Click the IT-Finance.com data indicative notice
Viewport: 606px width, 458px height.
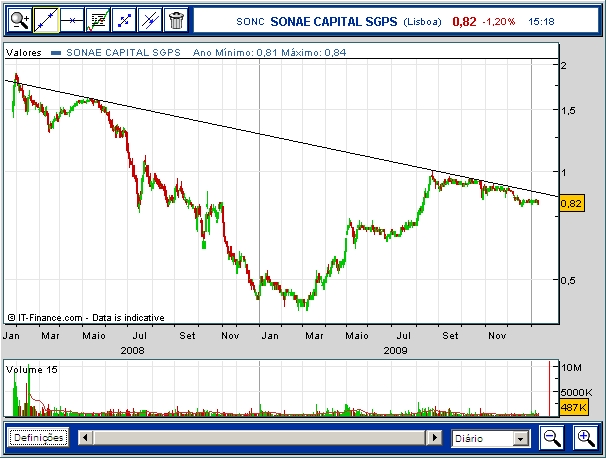[86, 318]
